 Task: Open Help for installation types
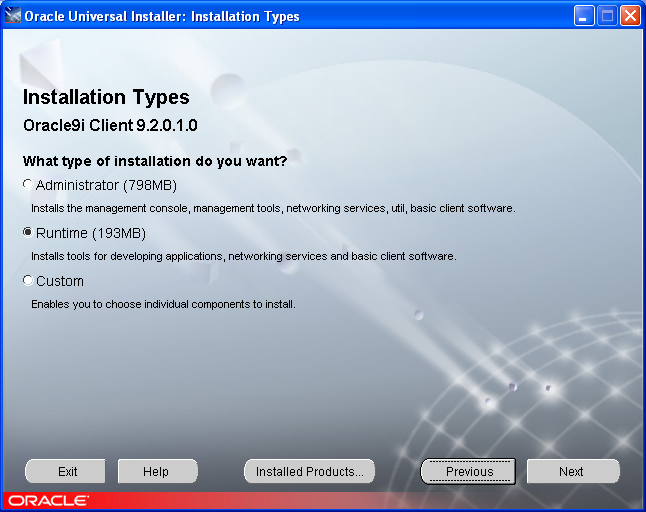click(158, 471)
